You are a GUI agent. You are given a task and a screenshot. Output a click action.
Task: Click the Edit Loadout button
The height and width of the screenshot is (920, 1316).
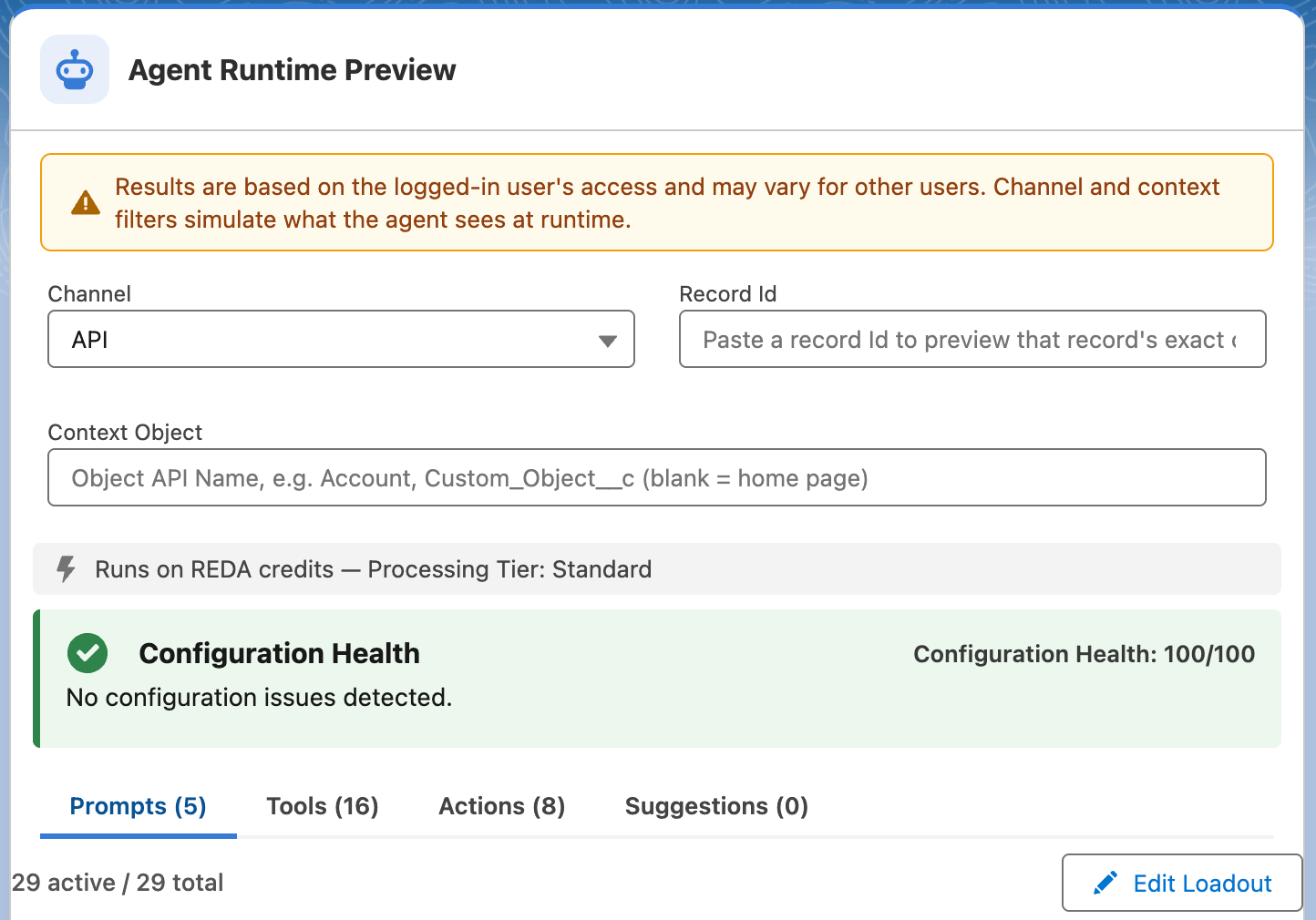[1182, 883]
